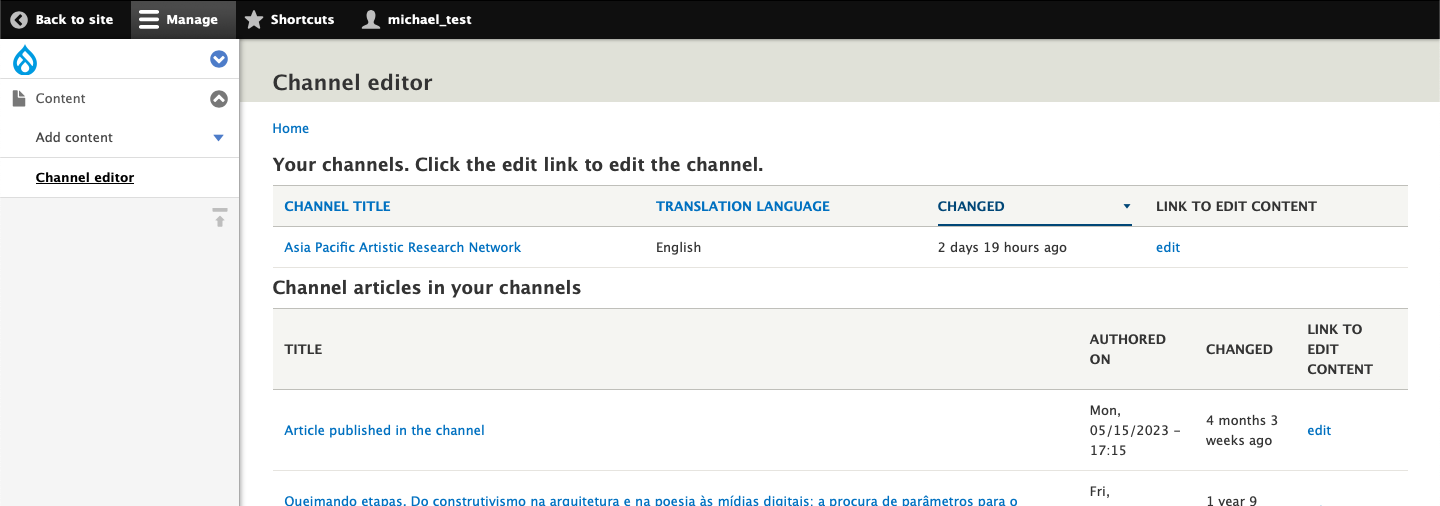Toggle sort order arrow on Changed column
Viewport: 1440px width, 506px height.
(x=1127, y=207)
